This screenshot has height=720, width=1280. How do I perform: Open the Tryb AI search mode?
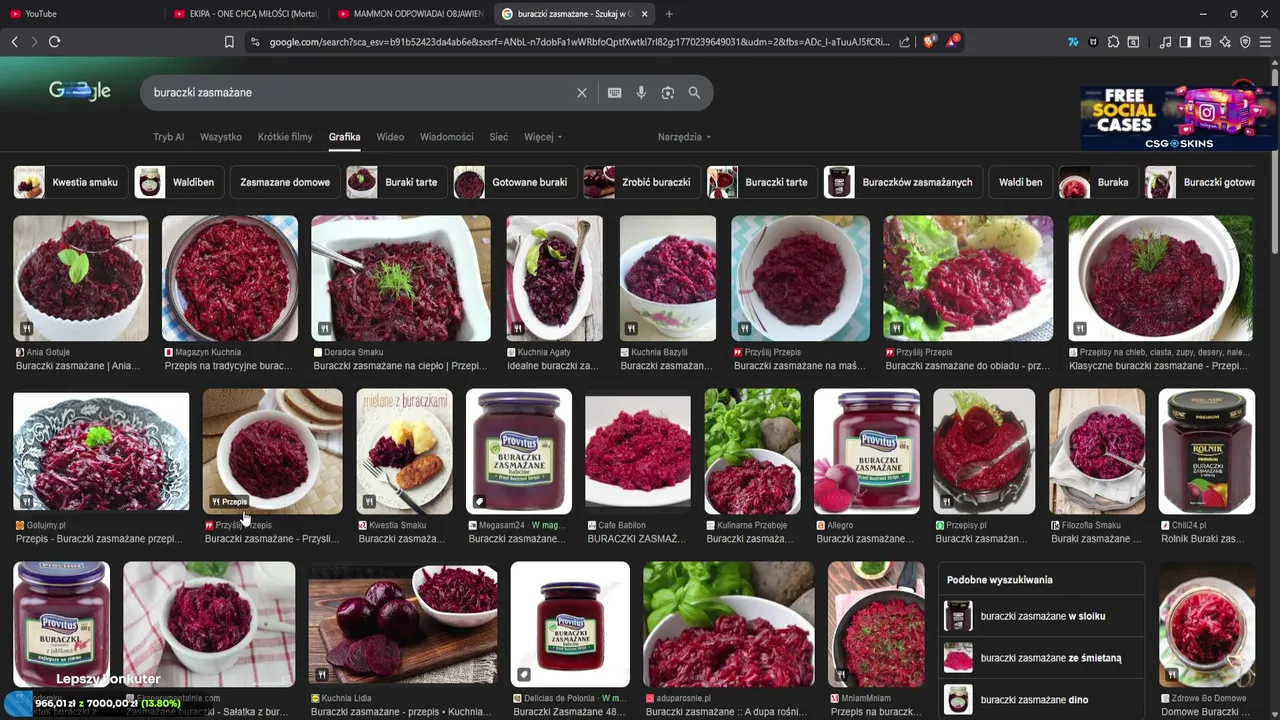pos(168,137)
